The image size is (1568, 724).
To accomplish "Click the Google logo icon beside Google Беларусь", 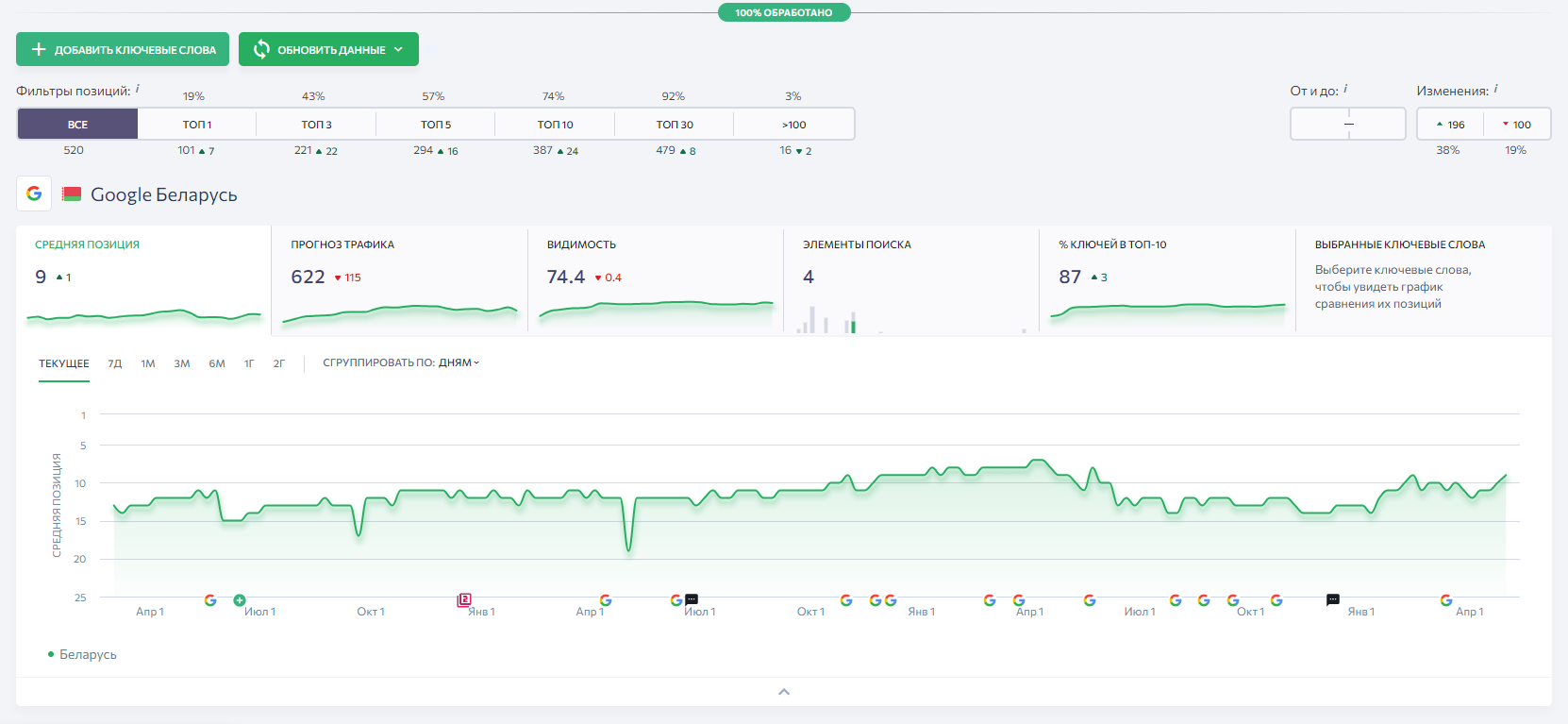I will (34, 194).
